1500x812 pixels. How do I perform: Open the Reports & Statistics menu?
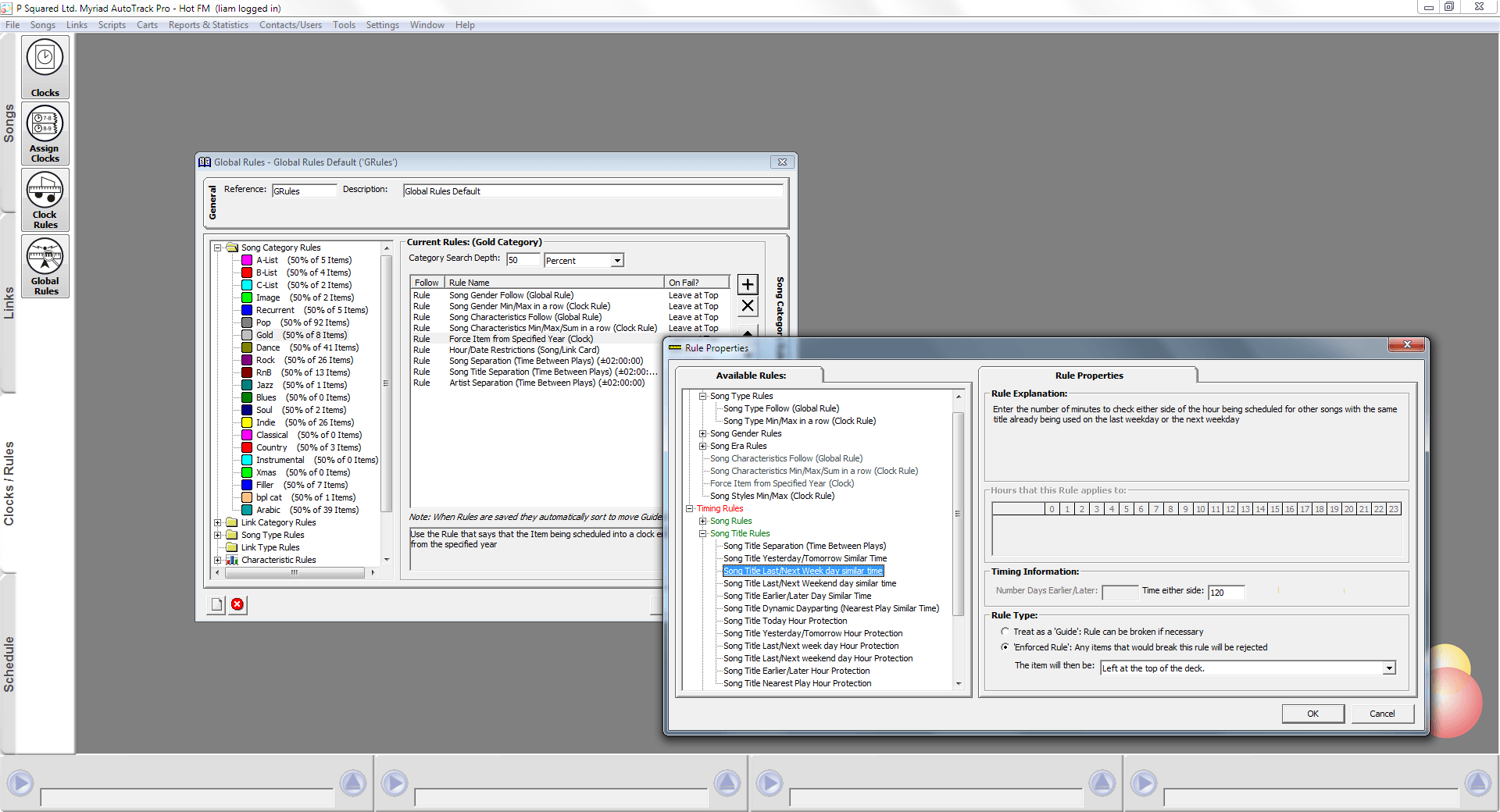208,25
